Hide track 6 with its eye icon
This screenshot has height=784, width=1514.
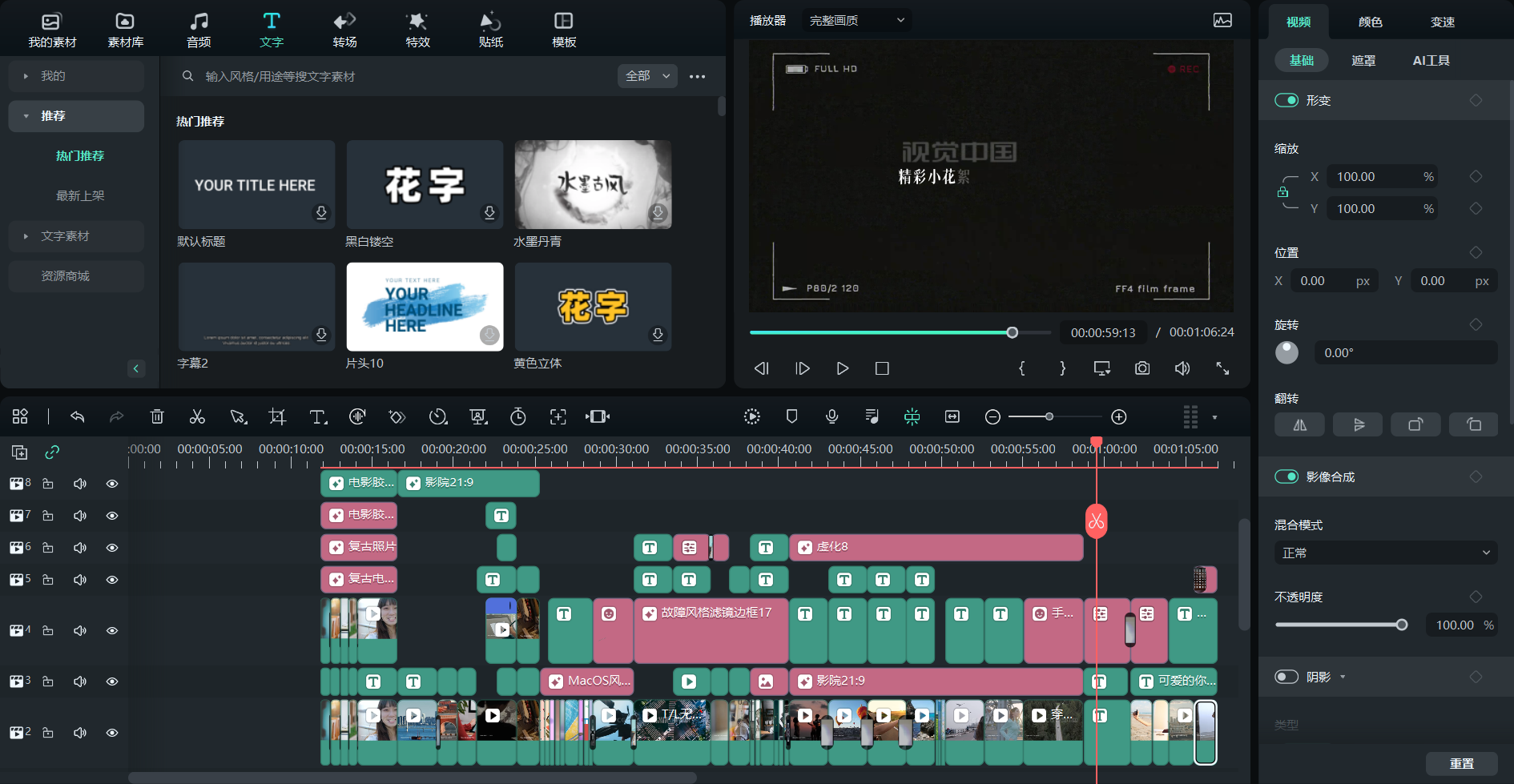(111, 548)
